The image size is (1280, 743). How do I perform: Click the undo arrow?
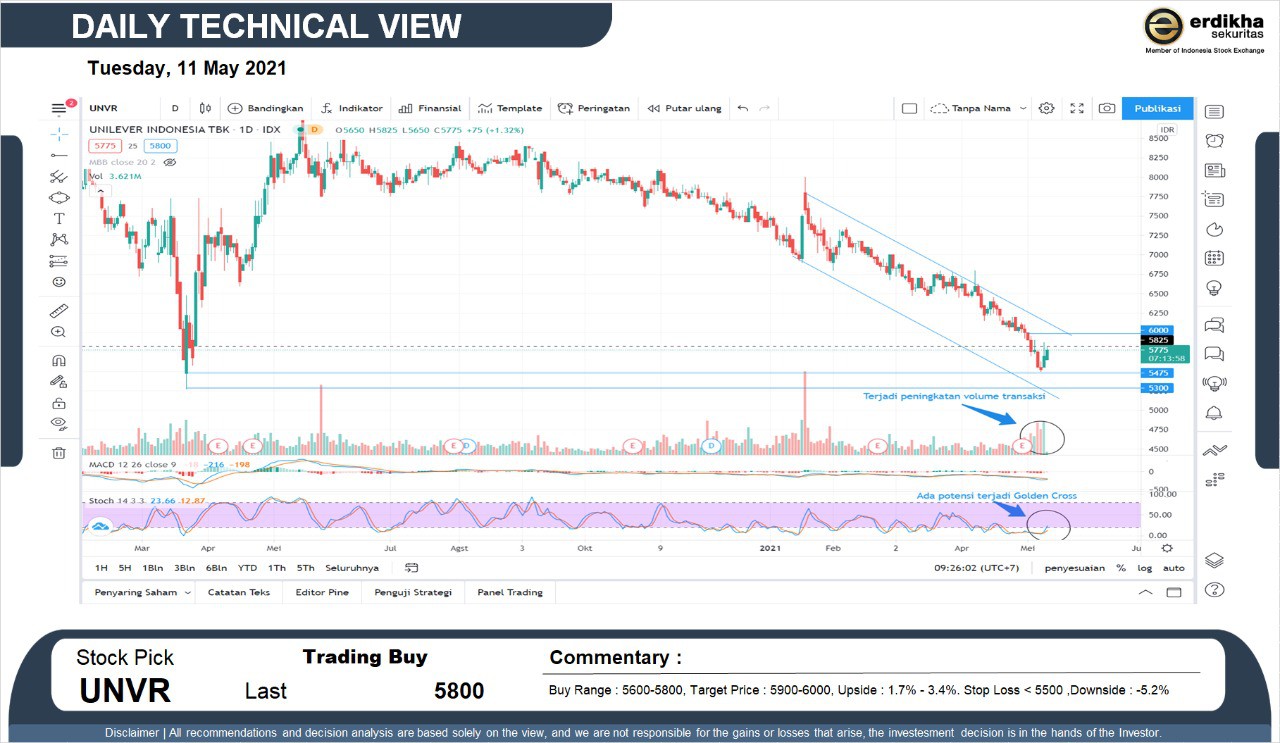pyautogui.click(x=742, y=108)
